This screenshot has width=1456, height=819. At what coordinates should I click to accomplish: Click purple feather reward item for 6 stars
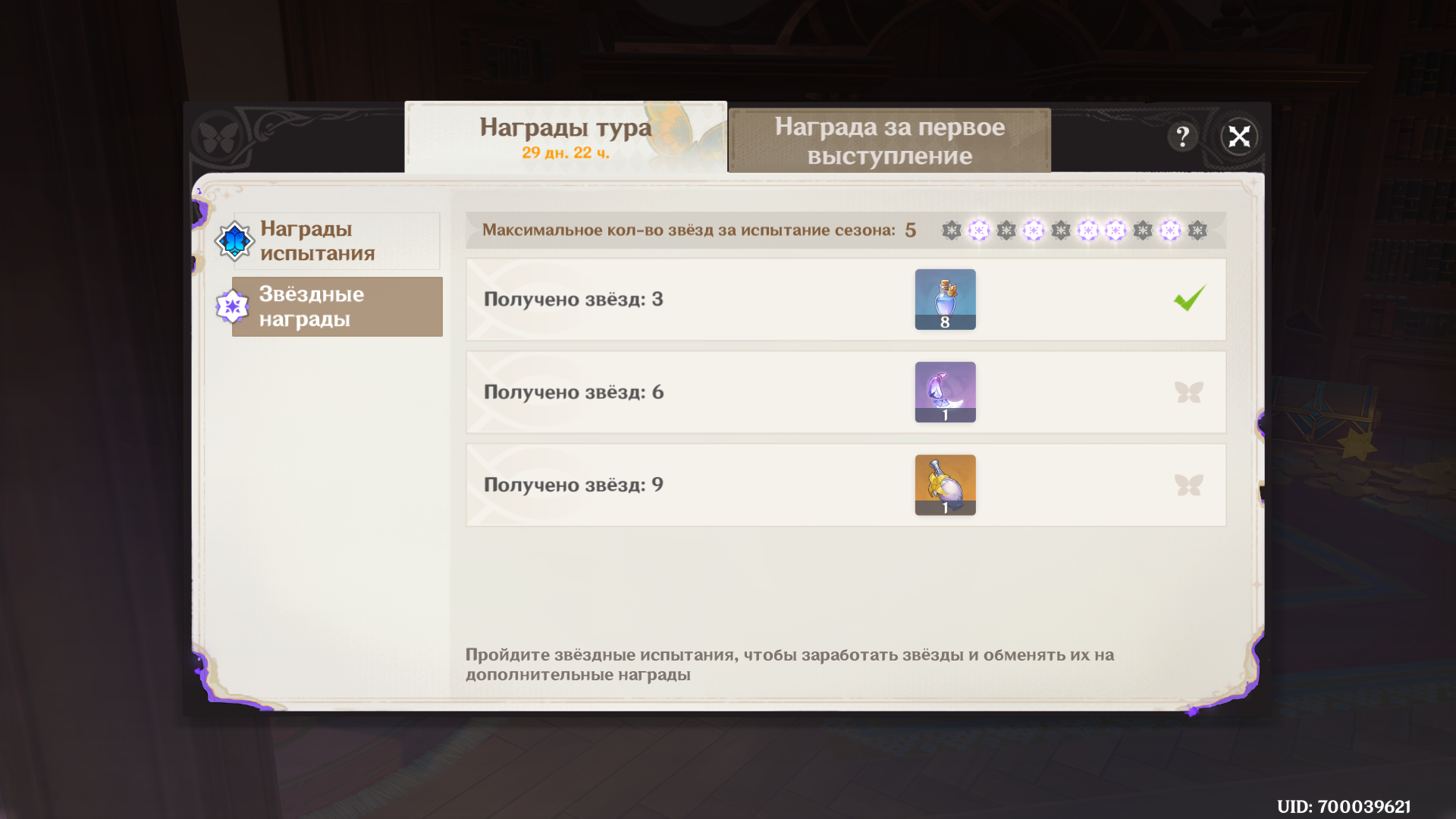click(945, 392)
